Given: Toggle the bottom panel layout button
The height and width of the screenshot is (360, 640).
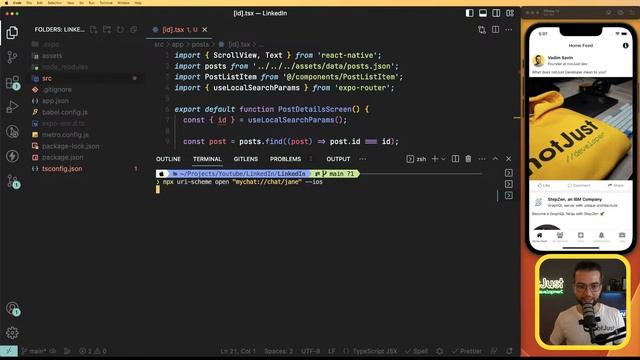Looking at the screenshot, I should (x=483, y=13).
